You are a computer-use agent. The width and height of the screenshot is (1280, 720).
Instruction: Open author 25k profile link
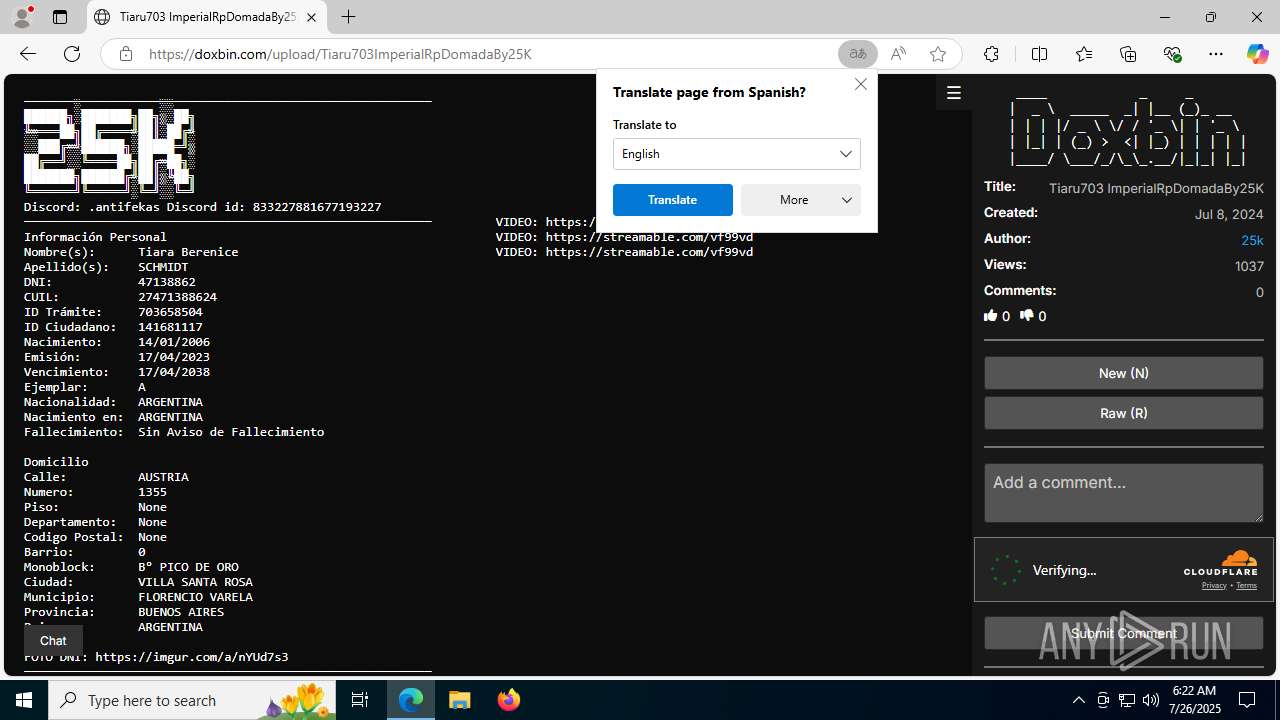(x=1252, y=240)
